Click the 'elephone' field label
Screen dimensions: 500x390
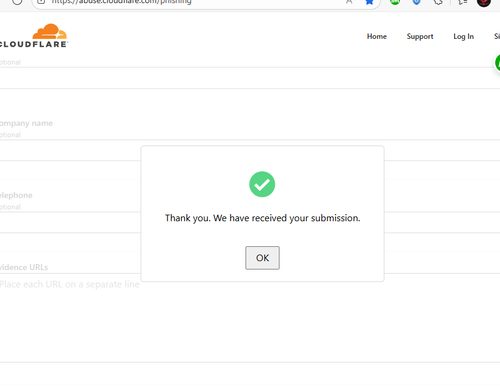click(16, 195)
